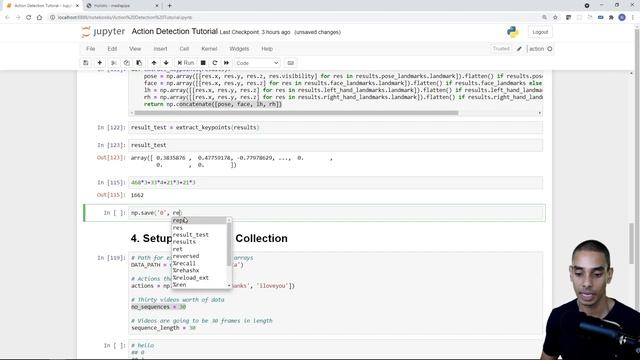Viewport: 640px width, 360px height.
Task: Go forward in browser history
Action: click(x=18, y=18)
